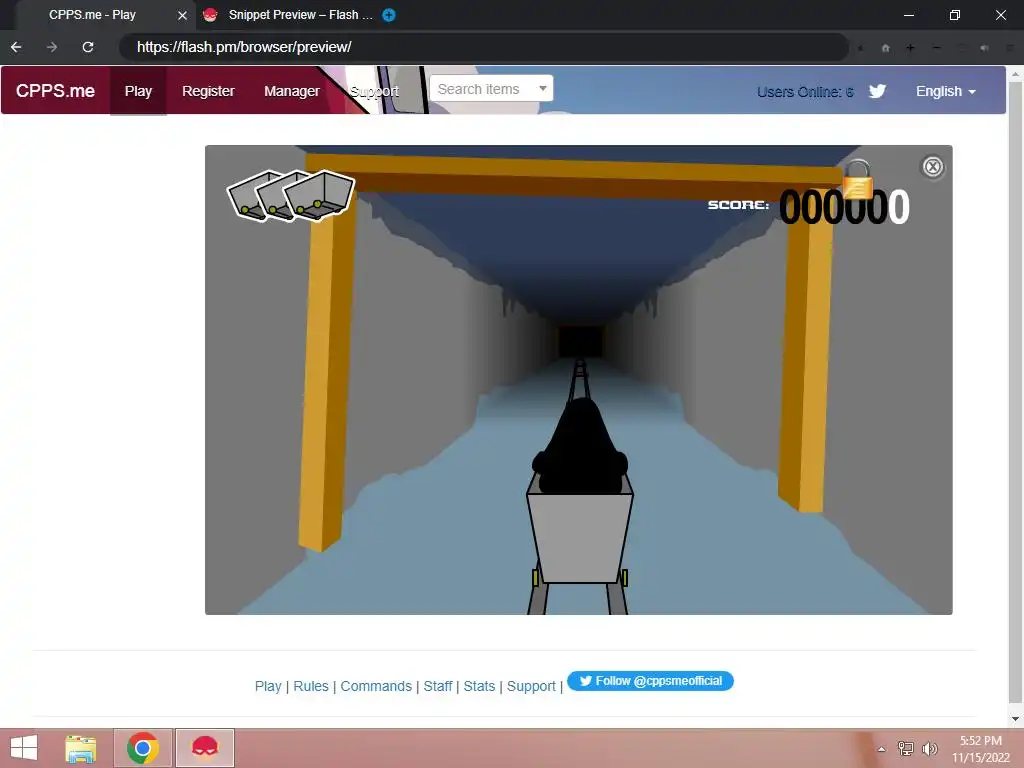Open the Play navigation item
The image size is (1024, 768).
(x=138, y=91)
